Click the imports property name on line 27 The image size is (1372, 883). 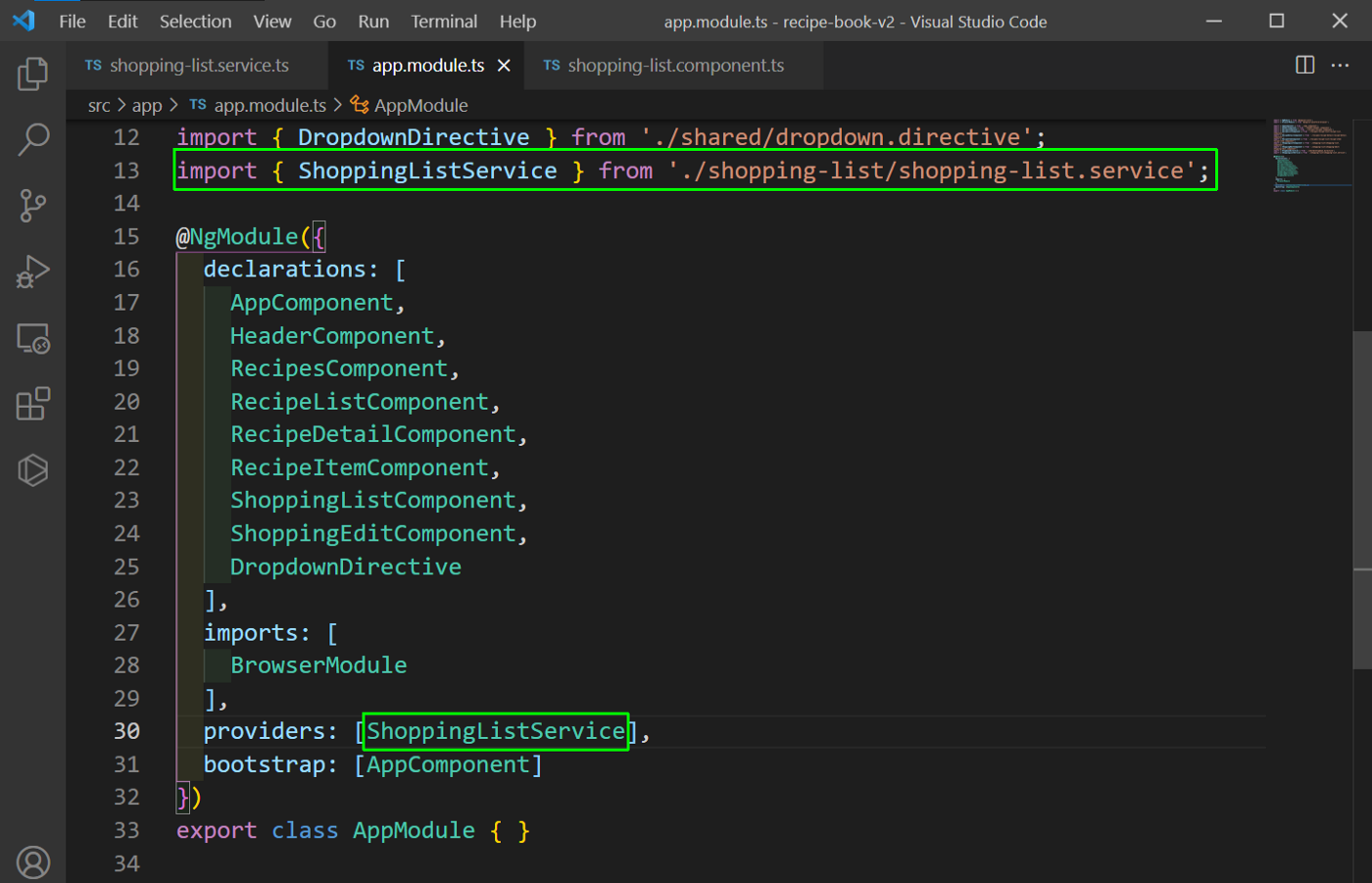point(250,633)
